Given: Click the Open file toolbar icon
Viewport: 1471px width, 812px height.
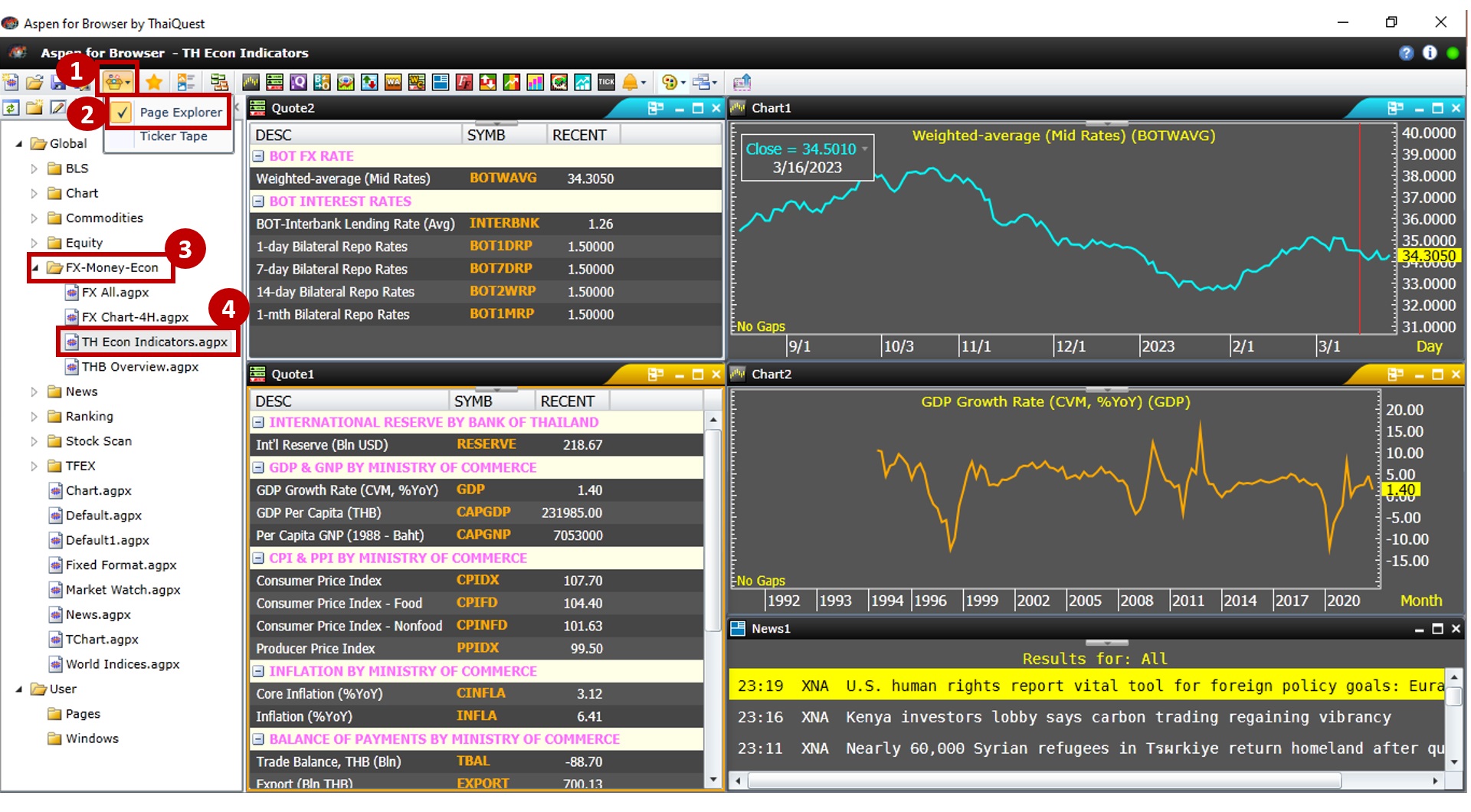Looking at the screenshot, I should [x=35, y=82].
